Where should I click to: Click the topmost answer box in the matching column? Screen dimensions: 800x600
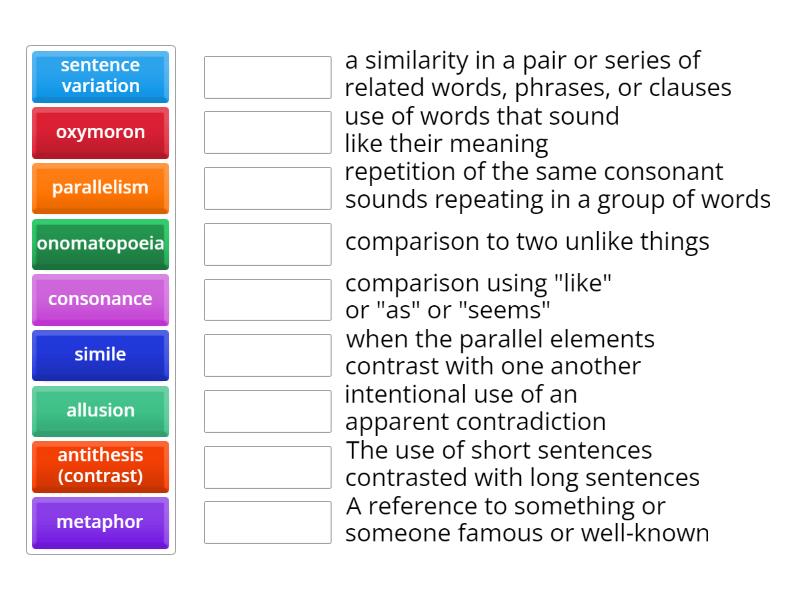266,77
